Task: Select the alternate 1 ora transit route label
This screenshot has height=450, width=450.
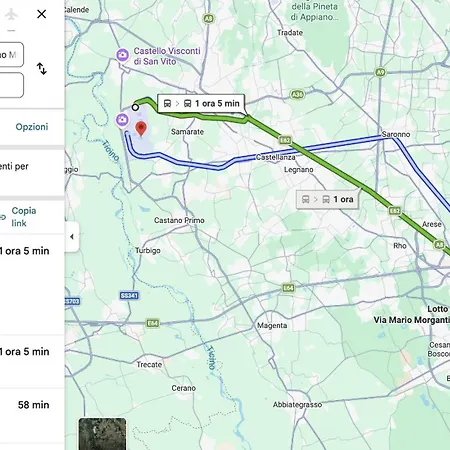Action: point(327,199)
